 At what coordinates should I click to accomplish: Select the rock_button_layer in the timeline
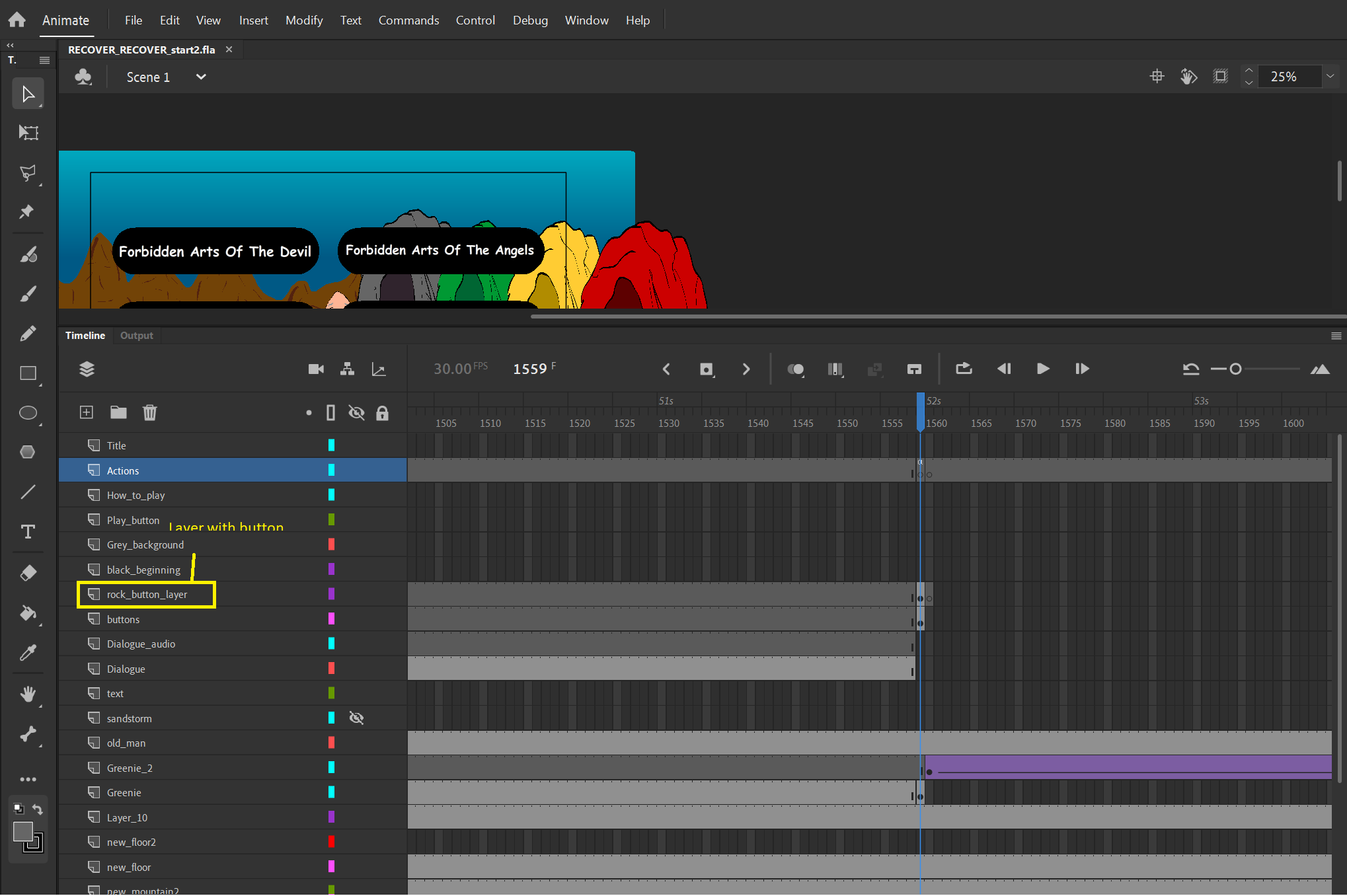[x=146, y=594]
